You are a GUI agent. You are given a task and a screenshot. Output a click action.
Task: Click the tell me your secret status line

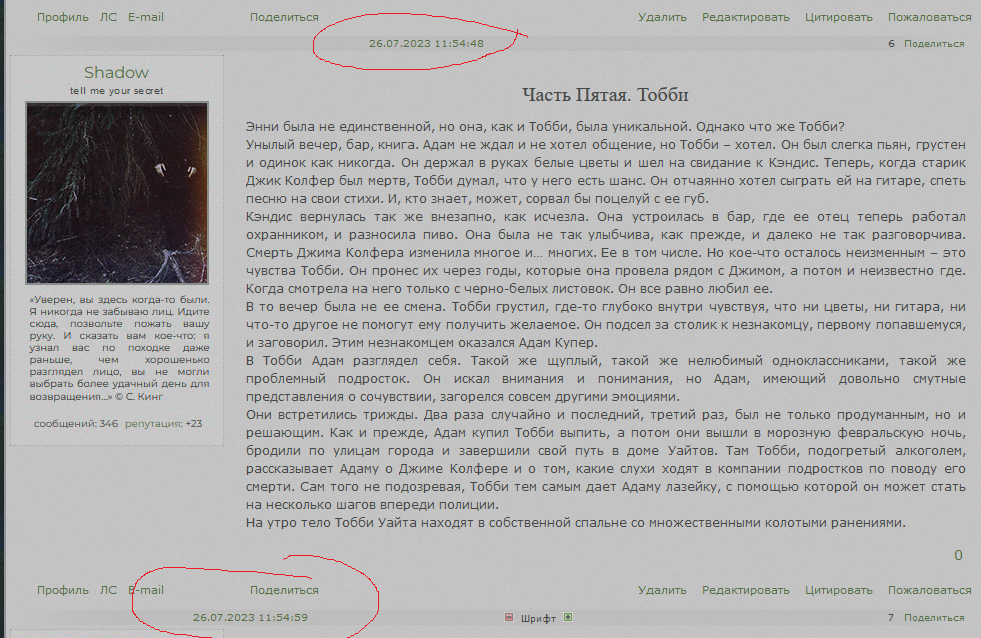tap(116, 91)
